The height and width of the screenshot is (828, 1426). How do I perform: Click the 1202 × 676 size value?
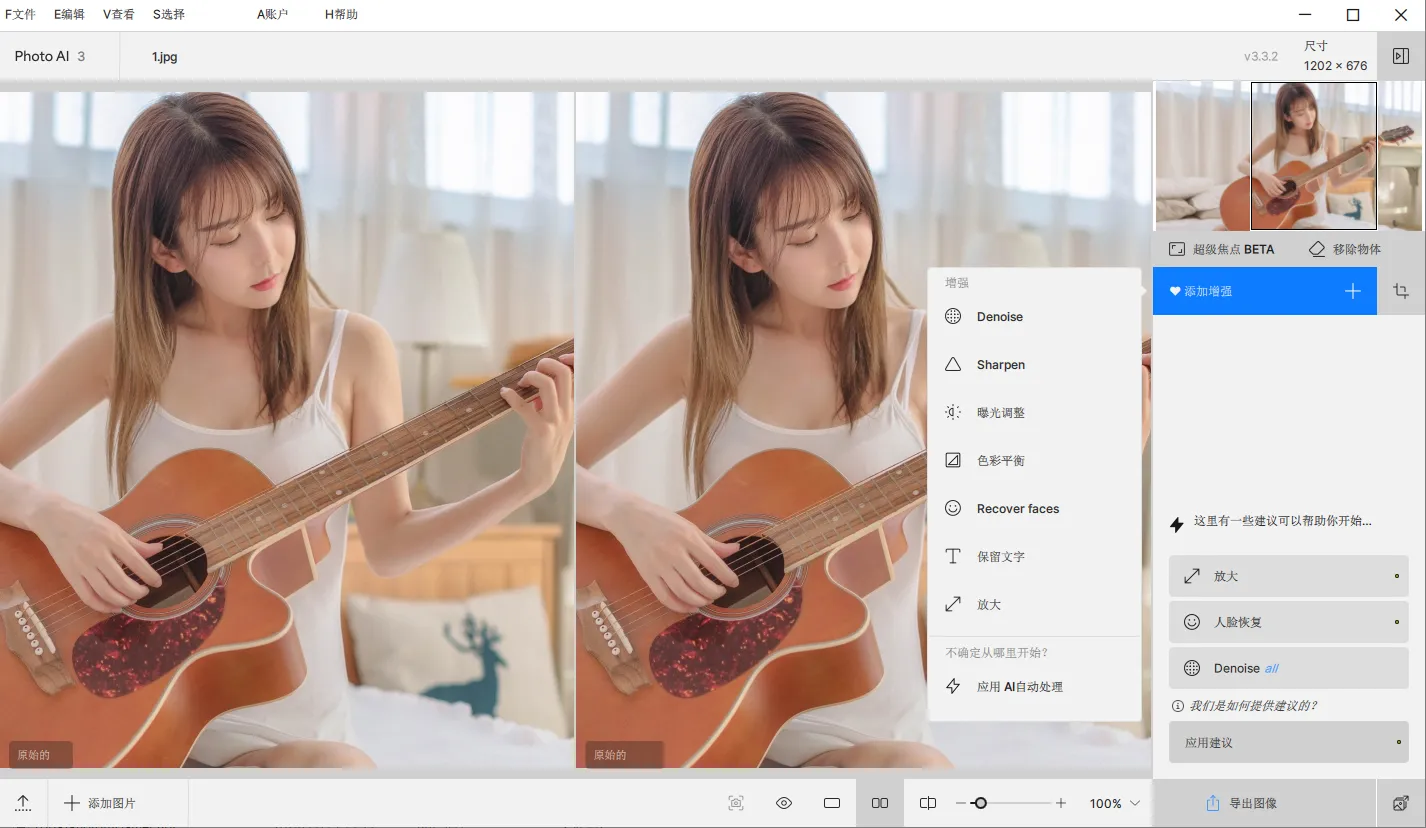pyautogui.click(x=1335, y=66)
